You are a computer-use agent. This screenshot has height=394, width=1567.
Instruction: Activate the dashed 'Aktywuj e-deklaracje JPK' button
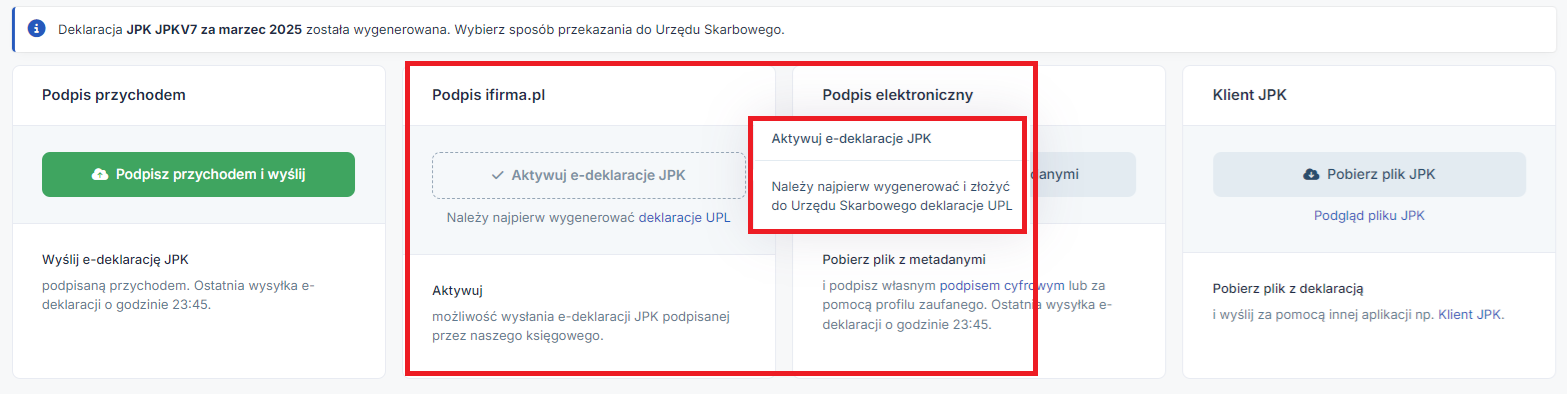[x=589, y=175]
